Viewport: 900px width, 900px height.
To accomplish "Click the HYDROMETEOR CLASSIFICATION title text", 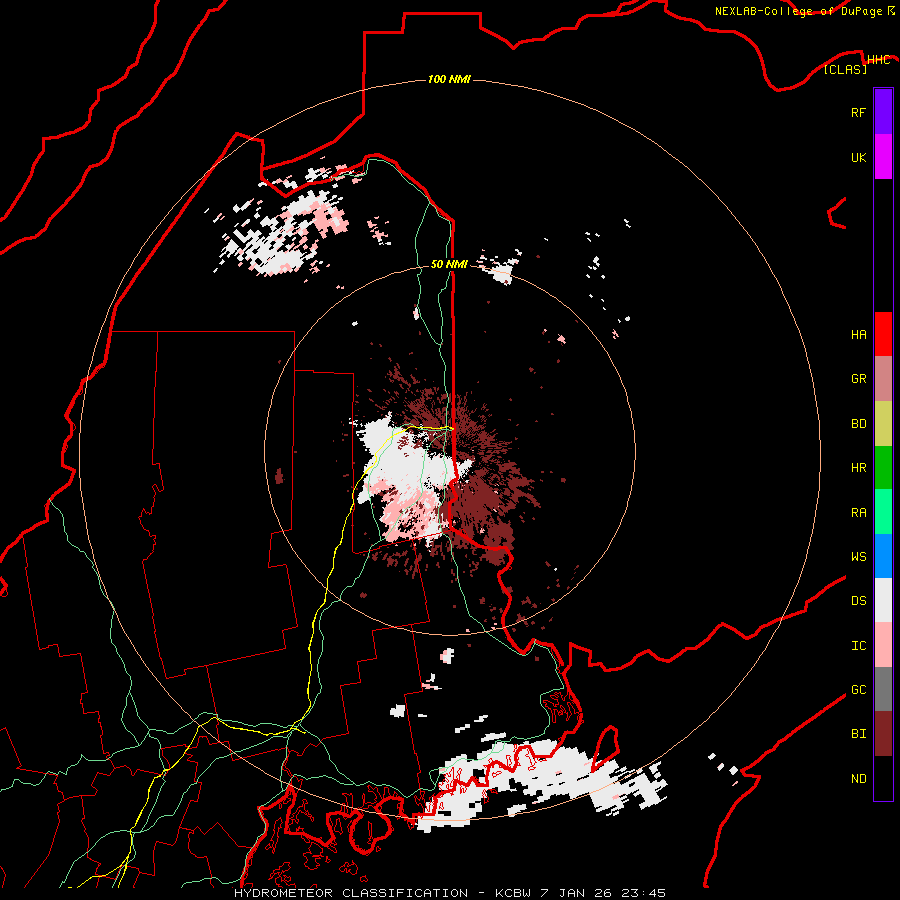I will coord(351,893).
